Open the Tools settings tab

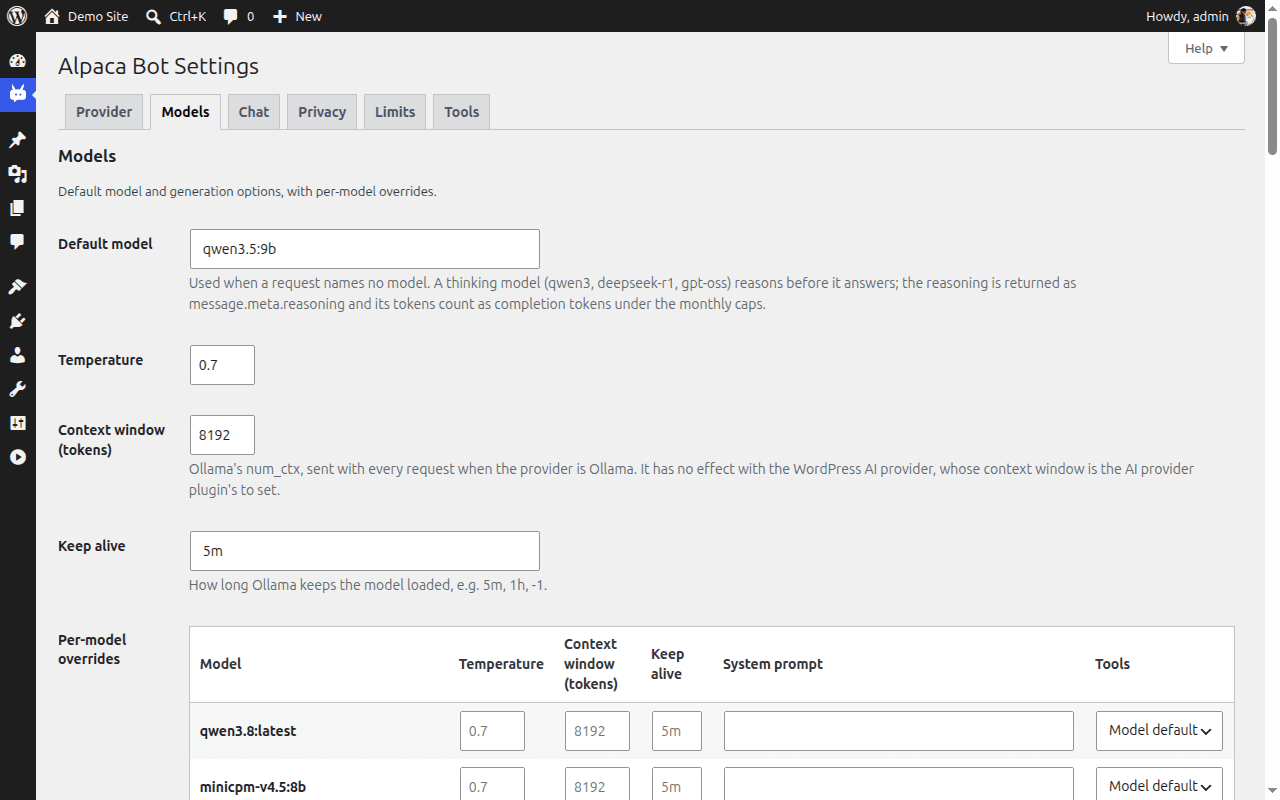[462, 112]
